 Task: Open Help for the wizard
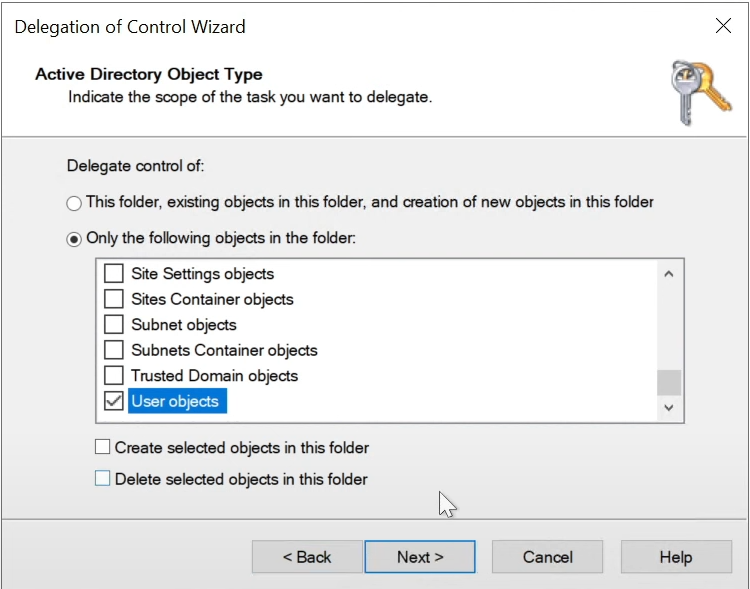click(676, 557)
